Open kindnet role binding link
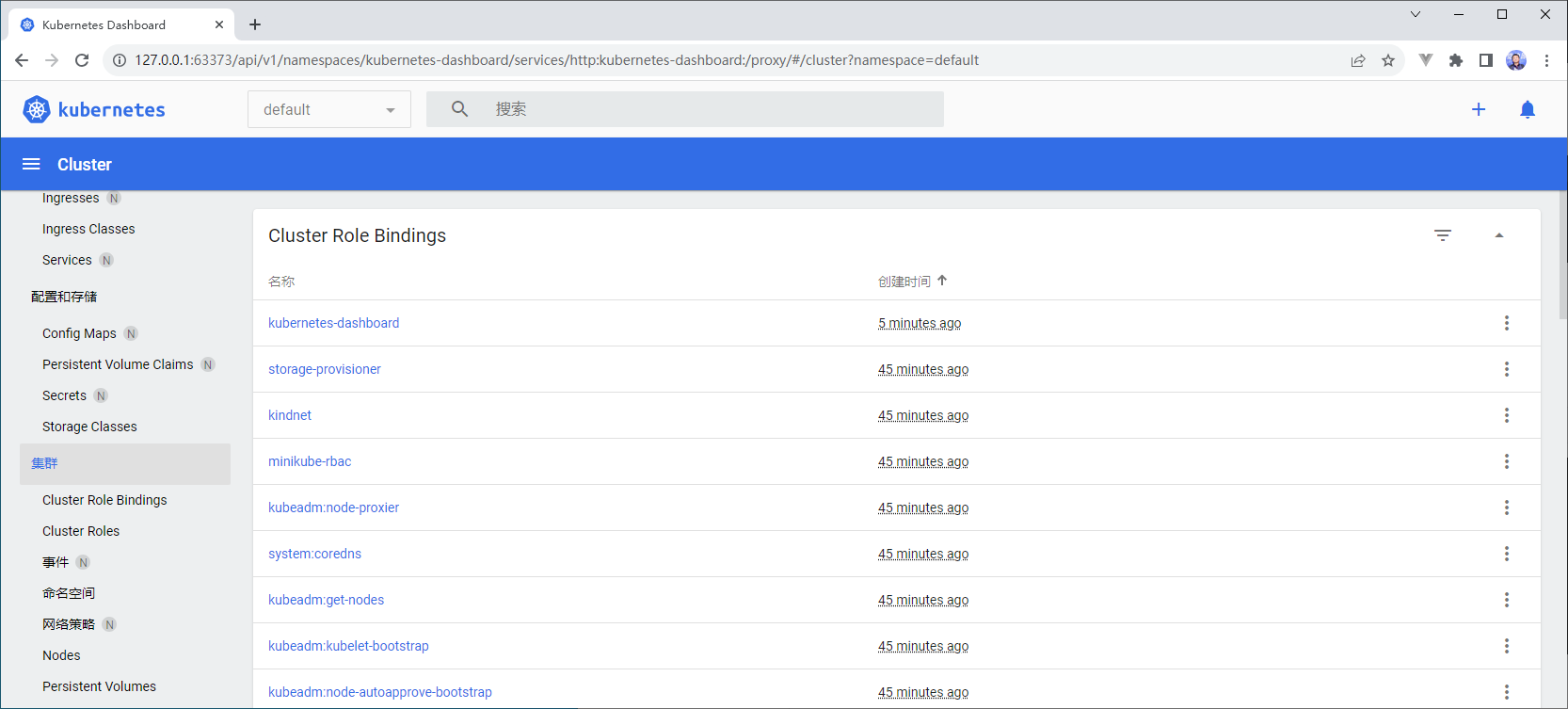This screenshot has height=709, width=1568. coord(290,415)
